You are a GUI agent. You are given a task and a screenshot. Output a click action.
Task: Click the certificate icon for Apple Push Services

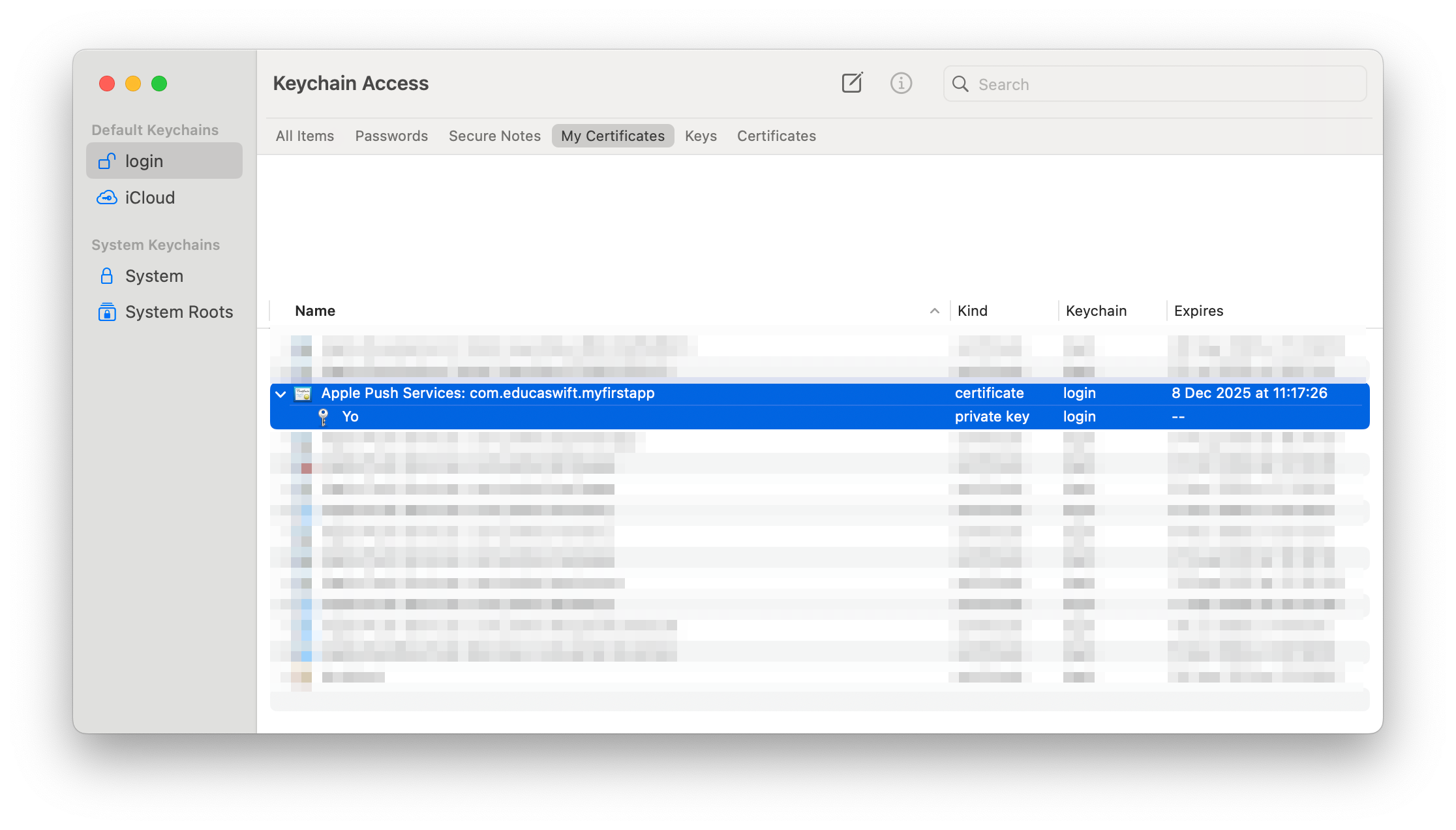click(x=303, y=393)
